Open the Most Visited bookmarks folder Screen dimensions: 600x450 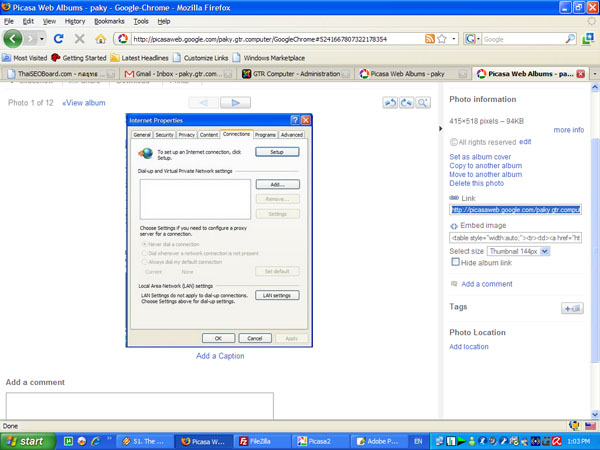point(24,58)
